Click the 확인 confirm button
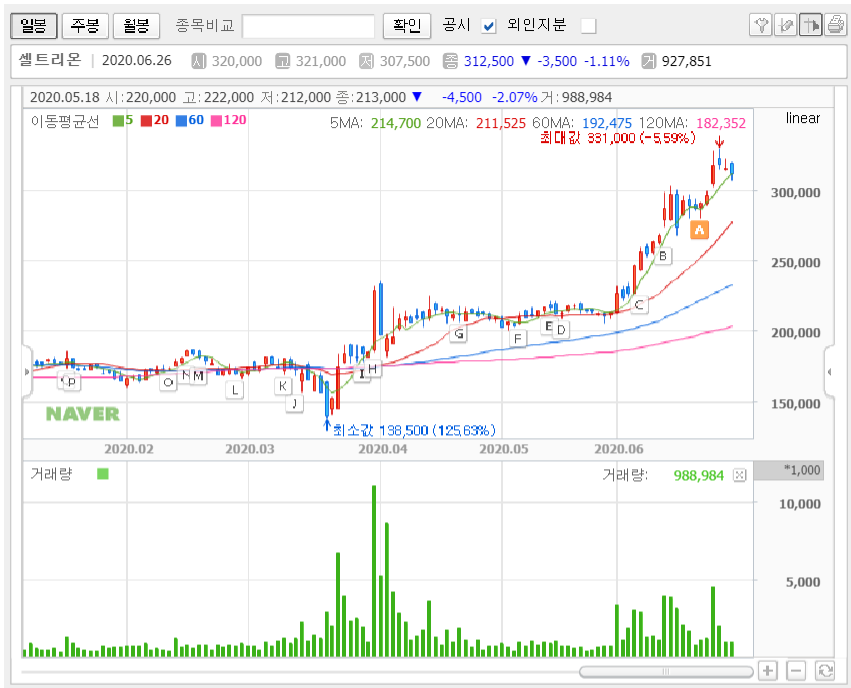Screen dimensions: 851x688 coord(407,26)
